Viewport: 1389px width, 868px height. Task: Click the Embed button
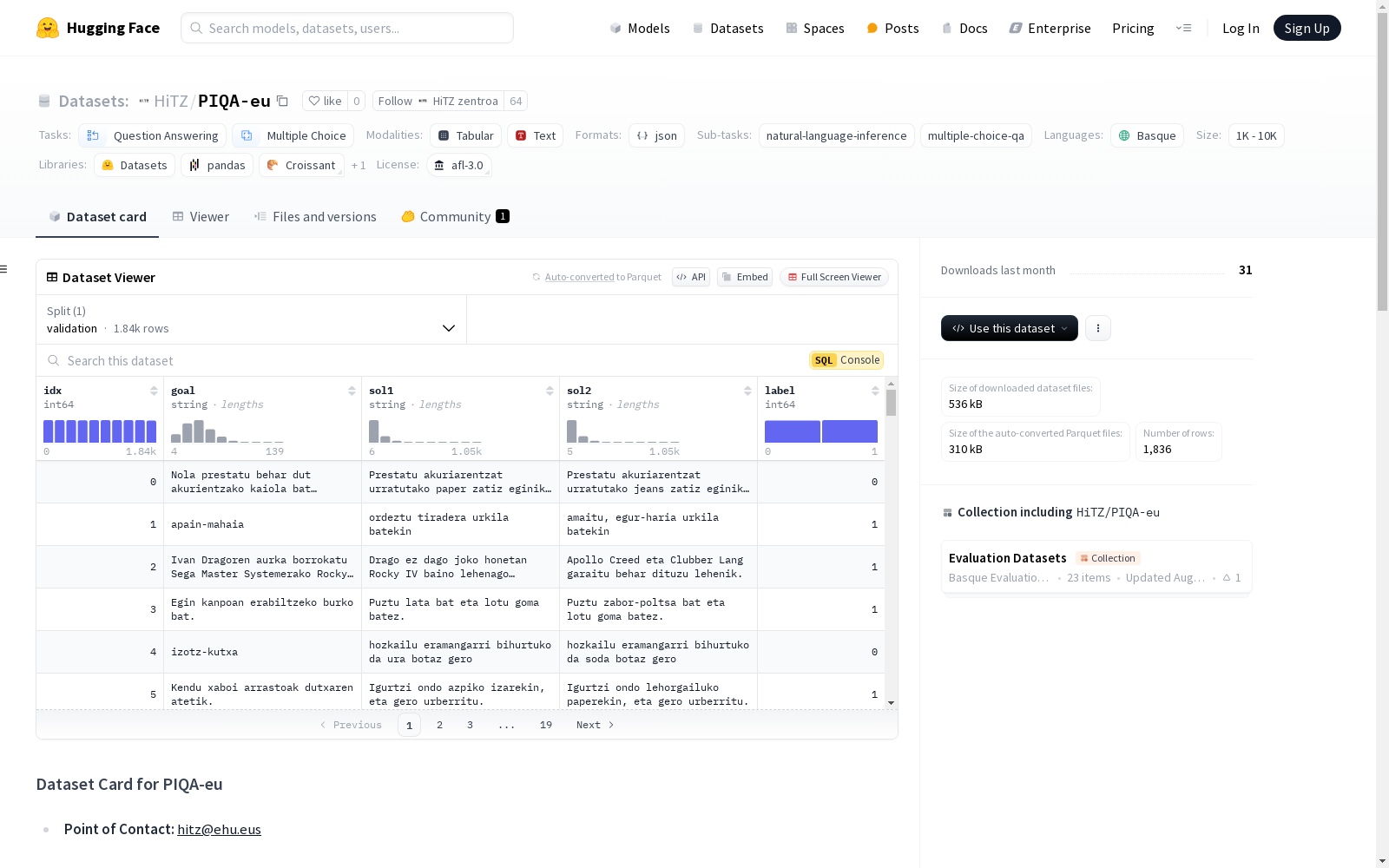click(745, 277)
